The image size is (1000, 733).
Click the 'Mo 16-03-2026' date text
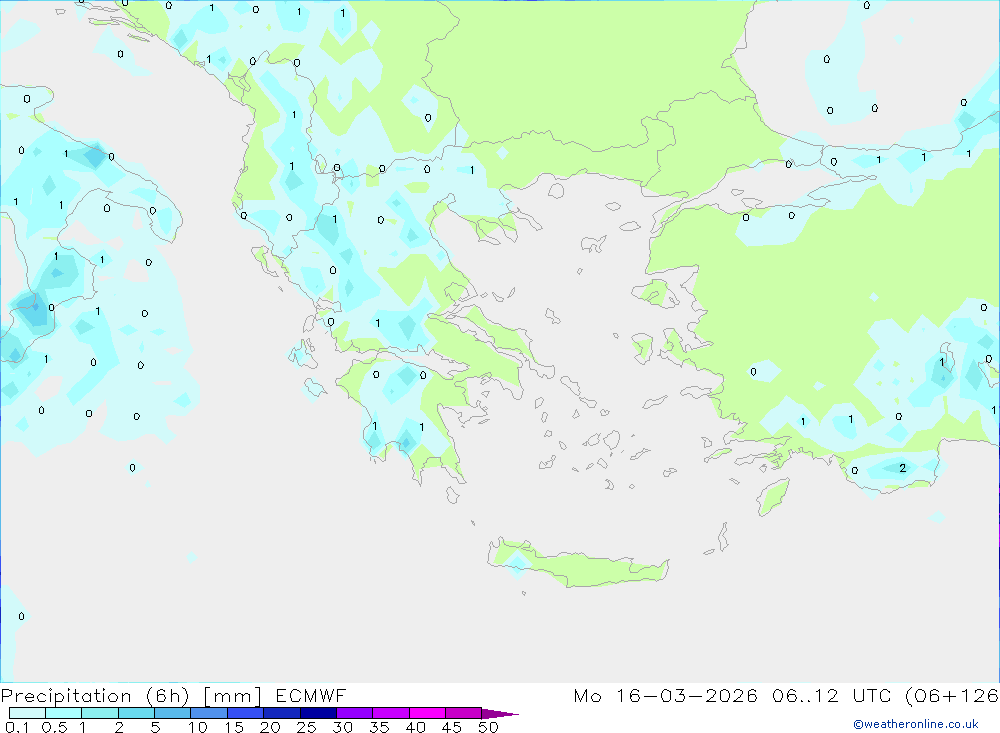click(666, 695)
